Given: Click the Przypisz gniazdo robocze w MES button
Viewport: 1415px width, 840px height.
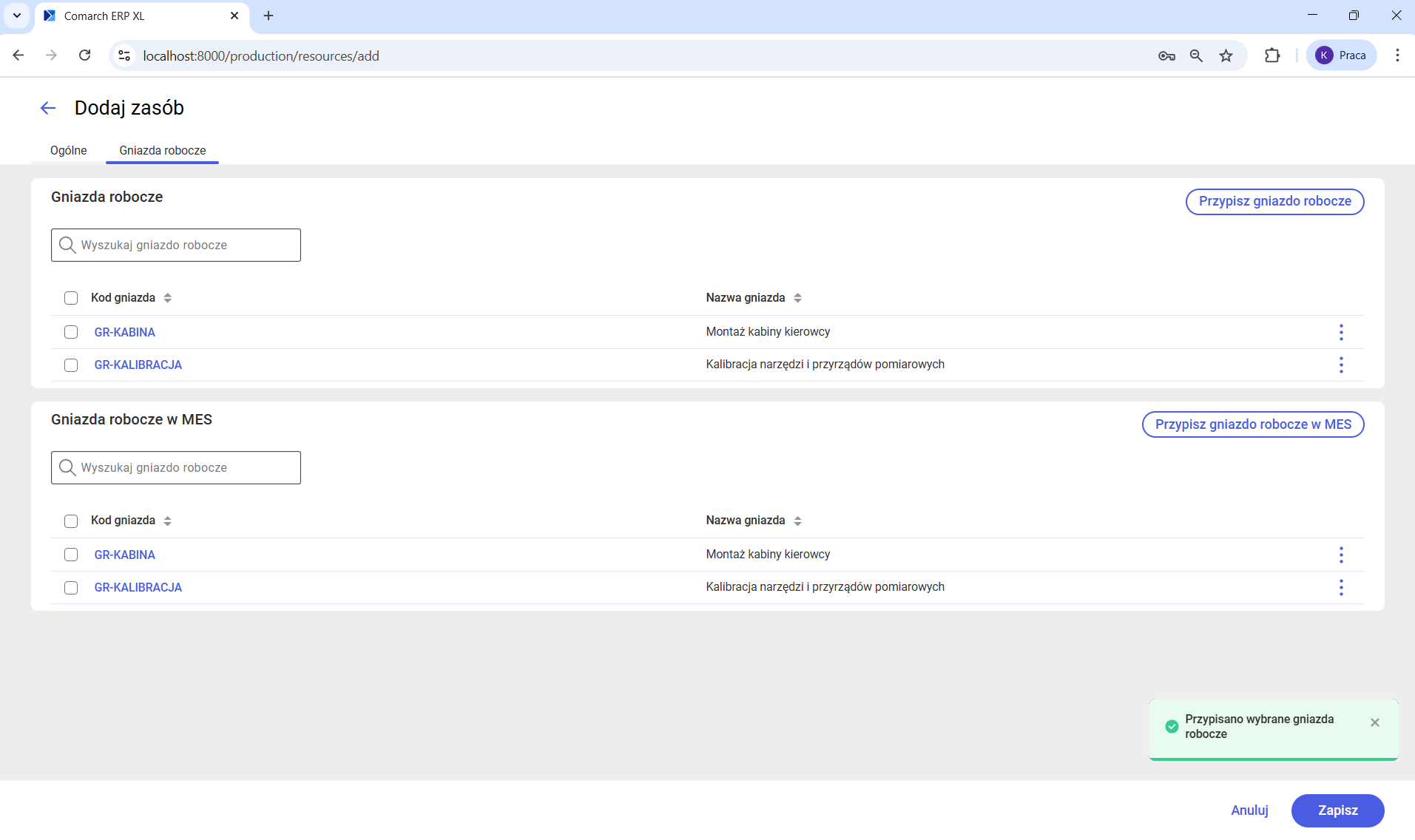Looking at the screenshot, I should (x=1253, y=424).
